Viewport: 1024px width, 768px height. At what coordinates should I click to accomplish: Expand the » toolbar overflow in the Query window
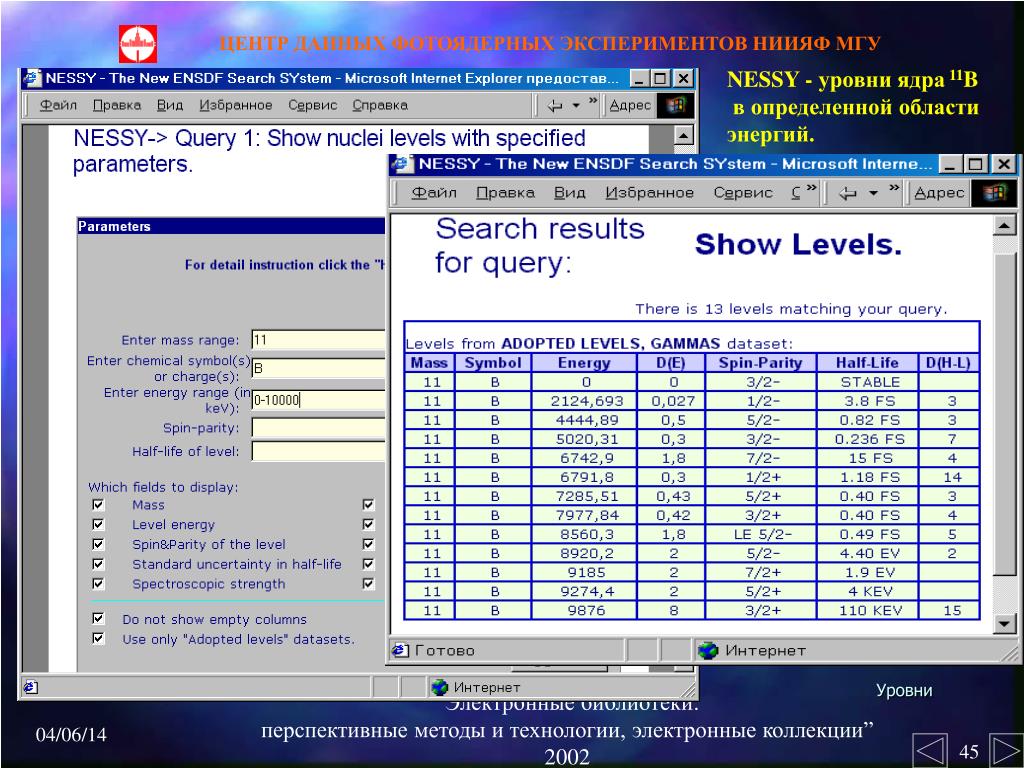pyautogui.click(x=593, y=101)
